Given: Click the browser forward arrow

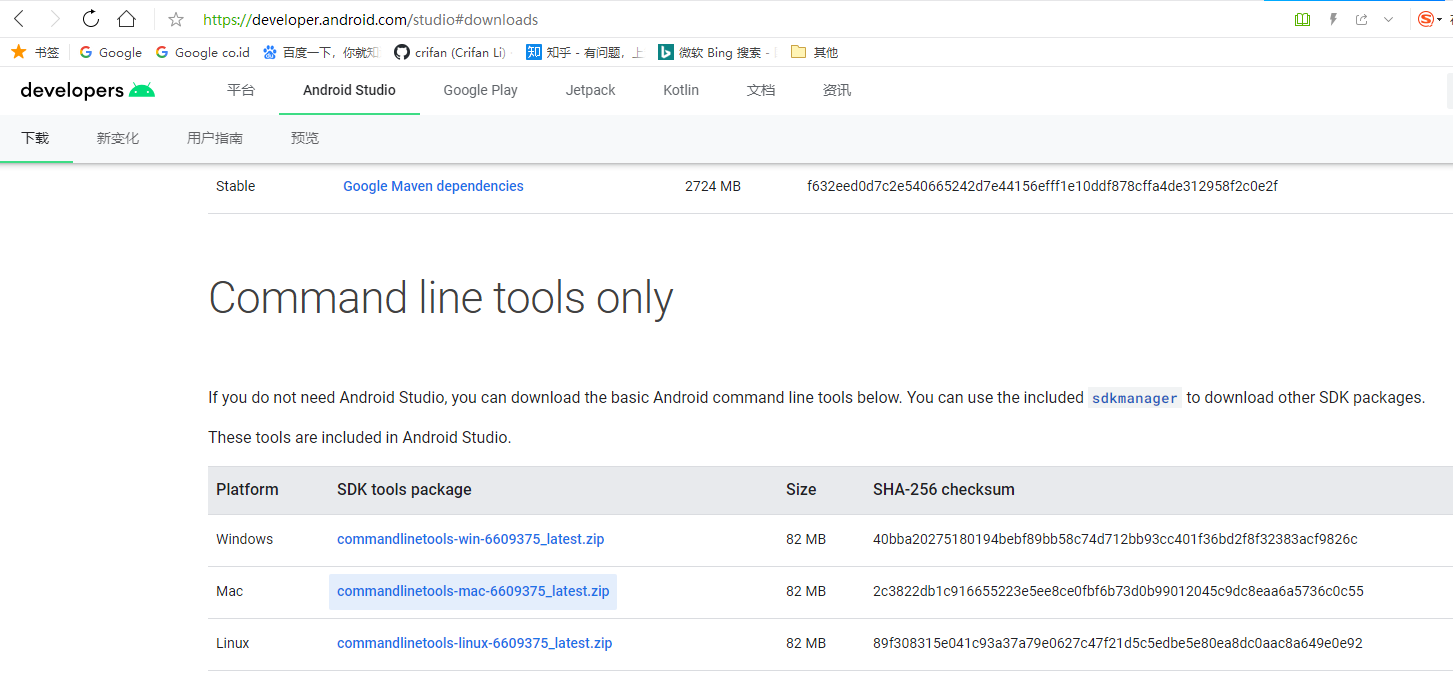Looking at the screenshot, I should tap(55, 19).
